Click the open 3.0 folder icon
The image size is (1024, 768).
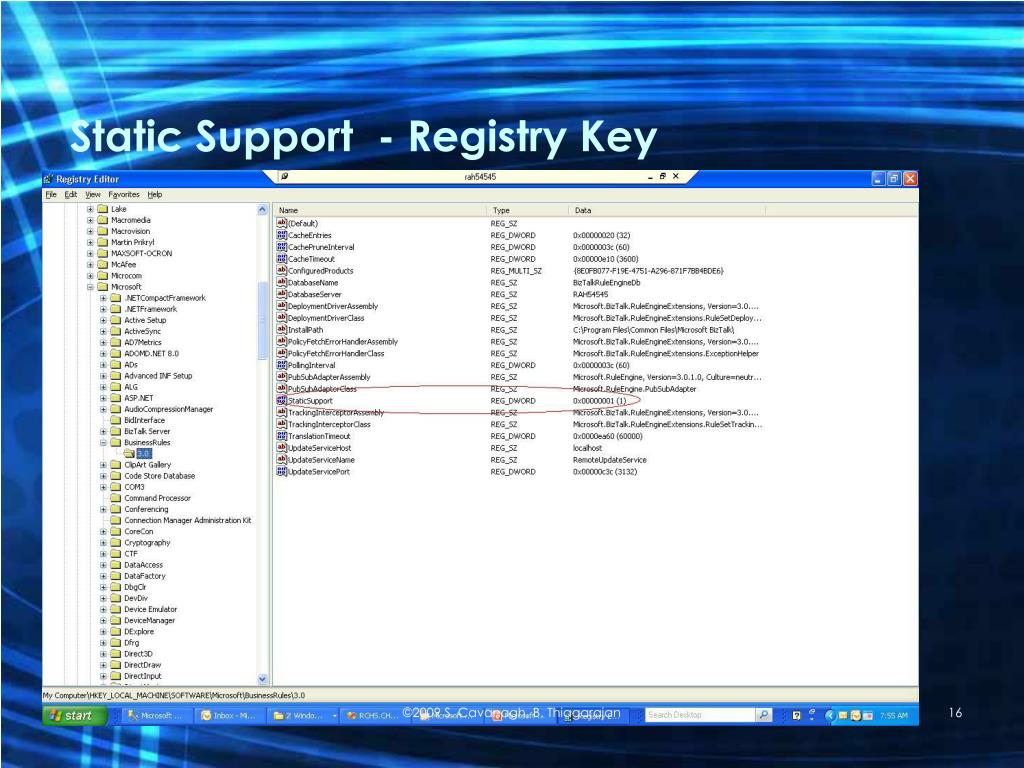click(x=129, y=453)
